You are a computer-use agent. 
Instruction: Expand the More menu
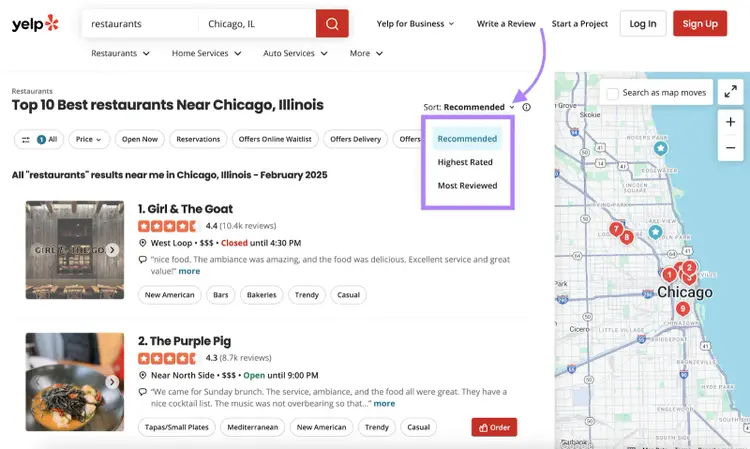click(366, 53)
